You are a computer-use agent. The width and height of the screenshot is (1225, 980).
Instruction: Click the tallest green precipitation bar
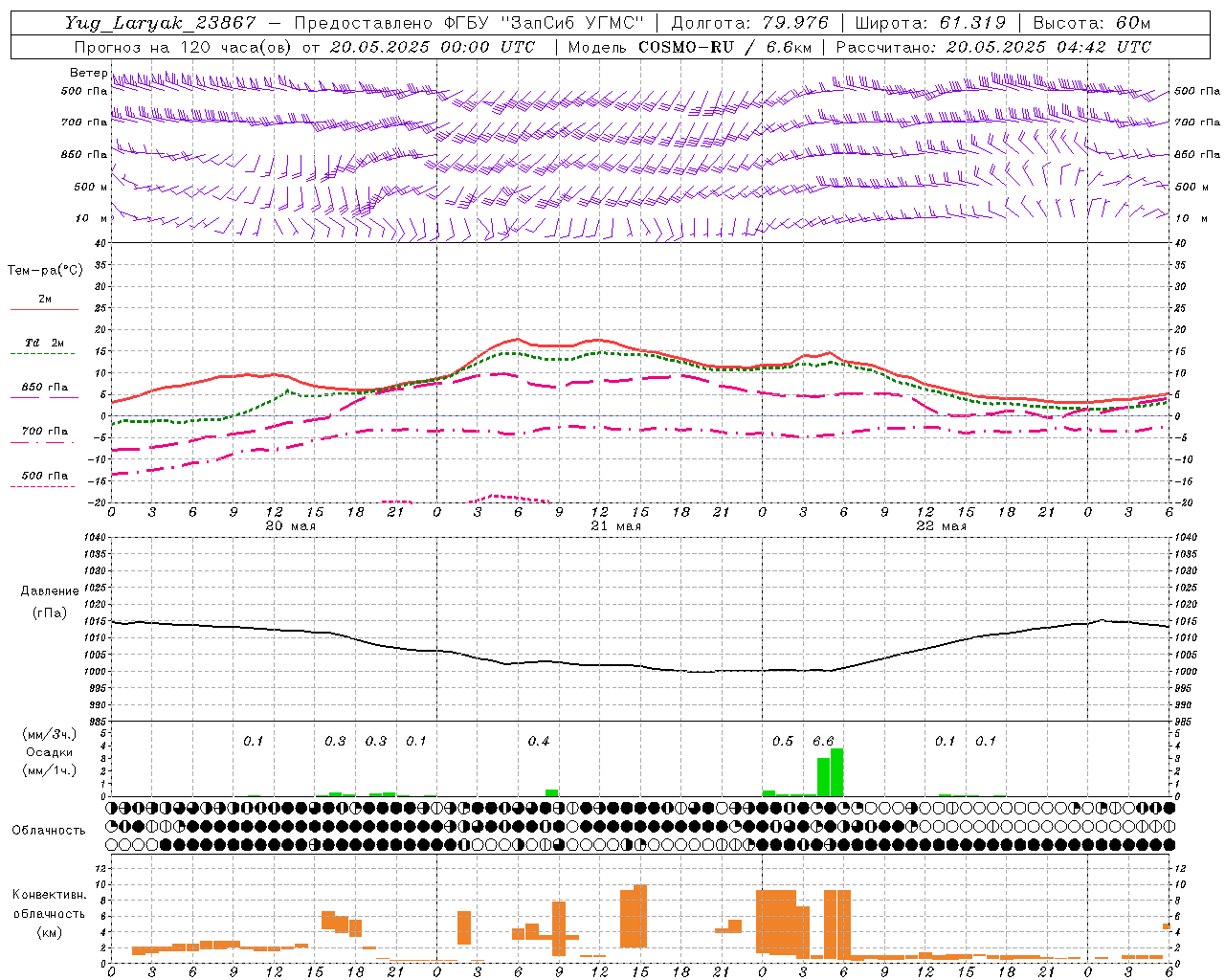click(x=837, y=772)
